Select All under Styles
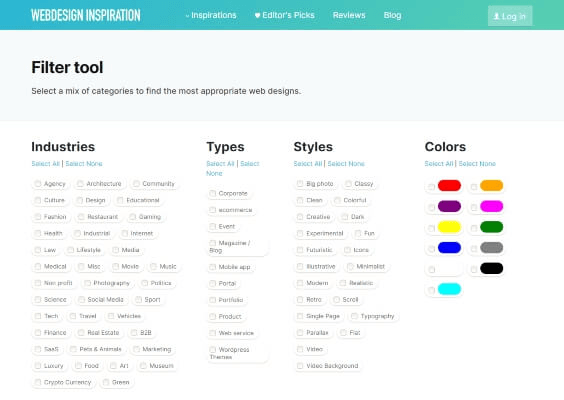Screen dimensions: 564x400 308,164
